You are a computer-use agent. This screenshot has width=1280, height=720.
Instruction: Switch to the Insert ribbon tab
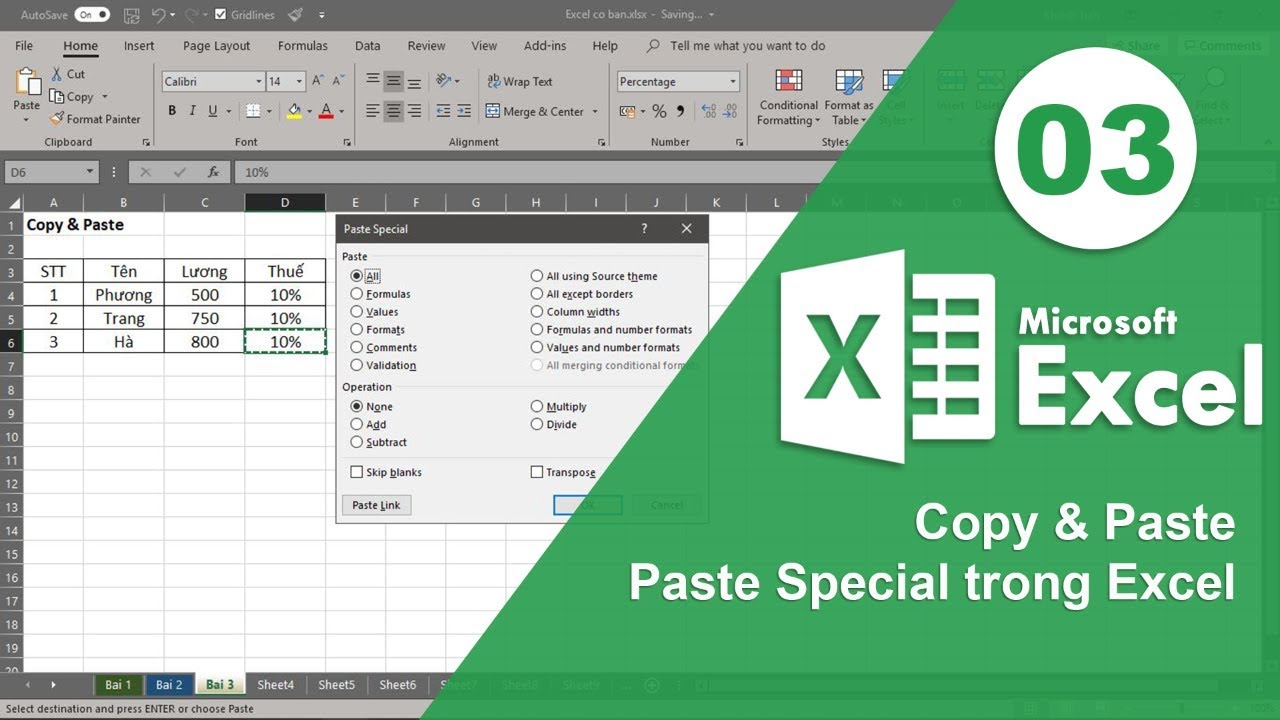139,46
